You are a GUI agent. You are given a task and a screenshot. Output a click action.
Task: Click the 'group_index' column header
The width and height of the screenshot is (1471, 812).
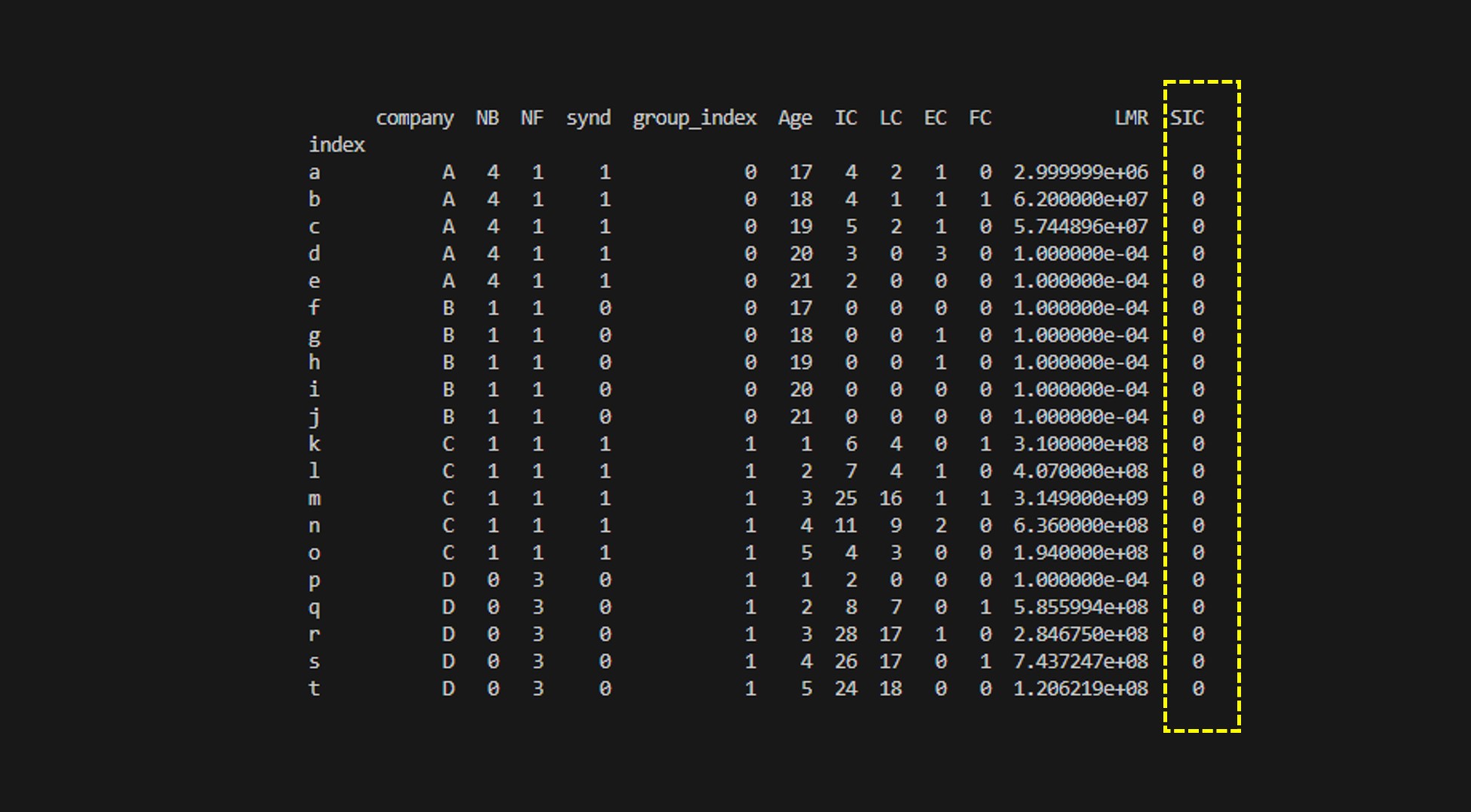(x=694, y=118)
